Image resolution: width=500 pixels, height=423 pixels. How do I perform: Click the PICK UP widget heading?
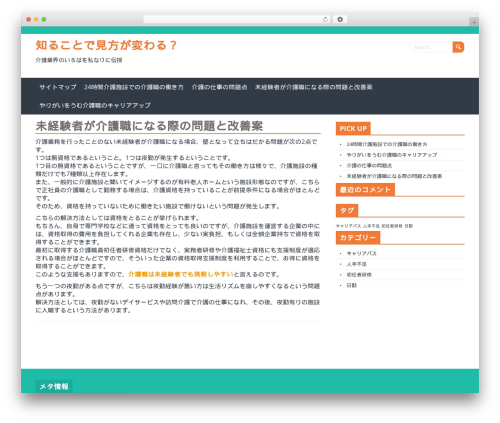click(353, 129)
